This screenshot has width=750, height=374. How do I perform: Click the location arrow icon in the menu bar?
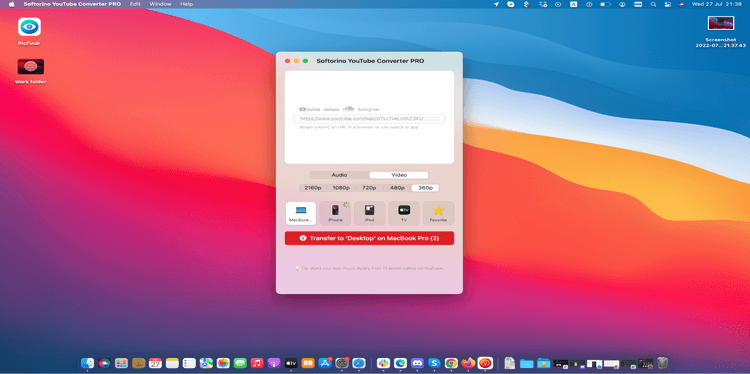click(496, 4)
